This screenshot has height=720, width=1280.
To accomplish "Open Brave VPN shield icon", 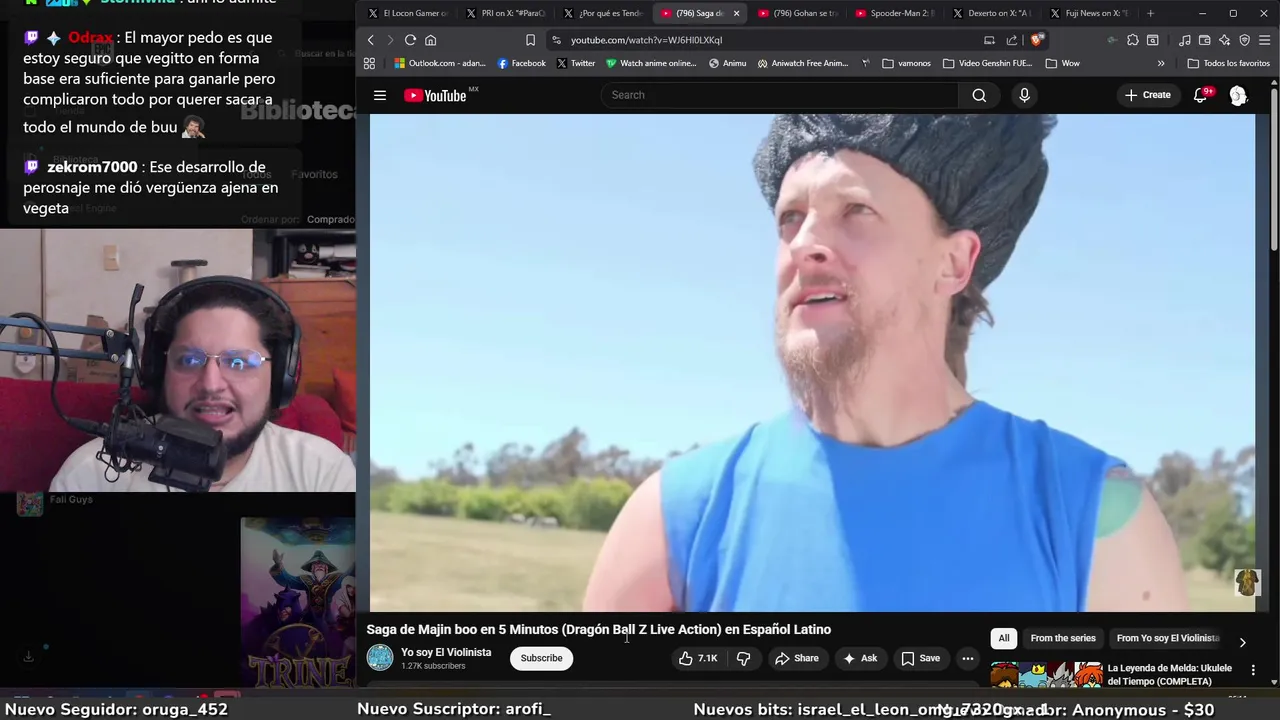I will 1244,40.
